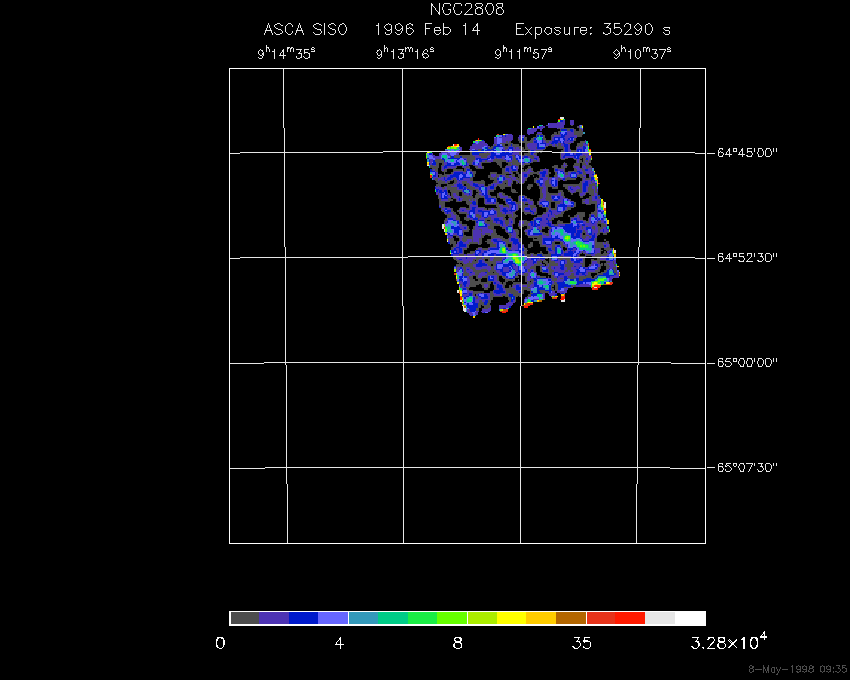850x680 pixels.
Task: Click the brown colorbar swatch
Action: pos(571,618)
